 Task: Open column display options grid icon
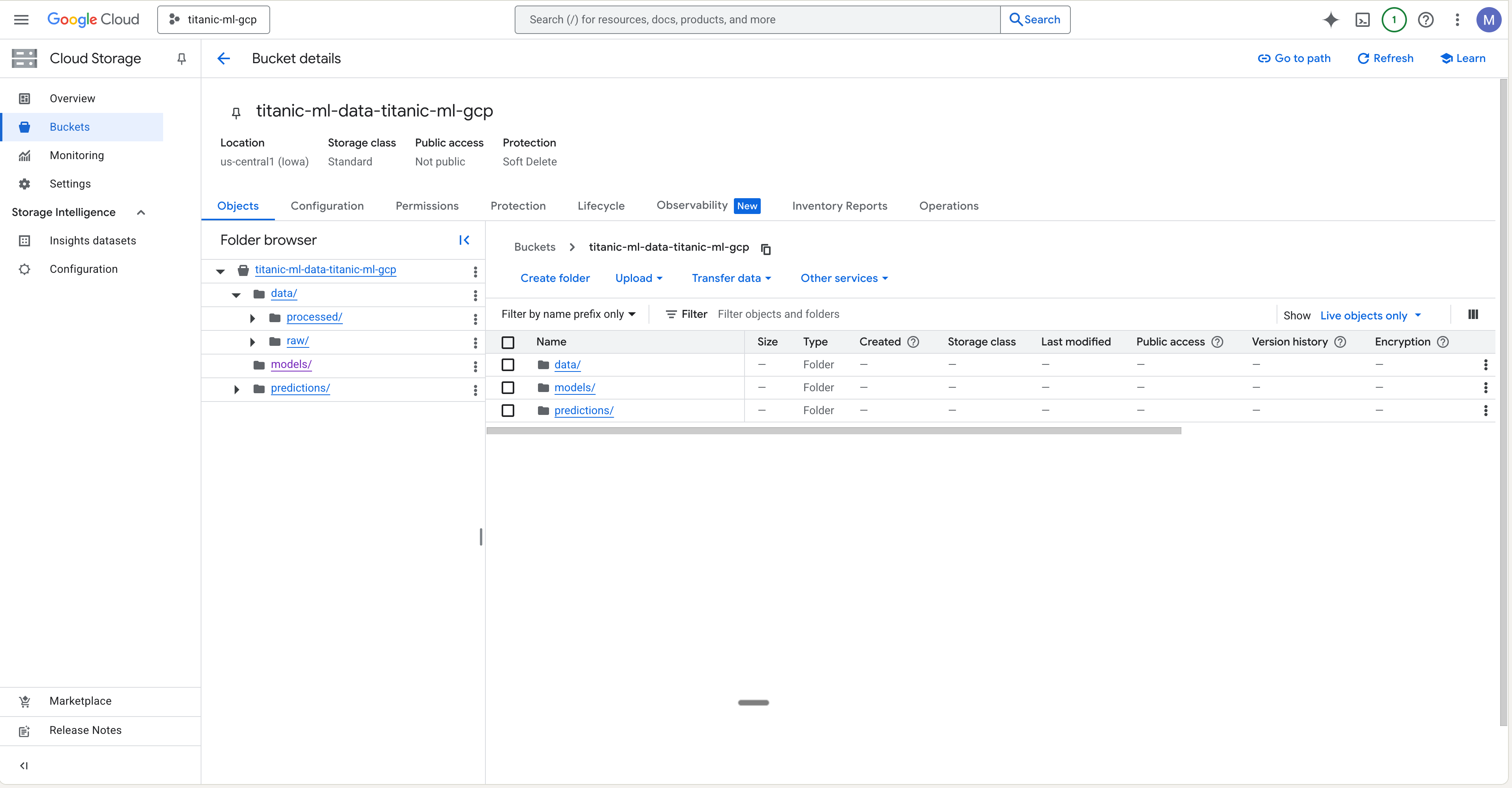1473,314
